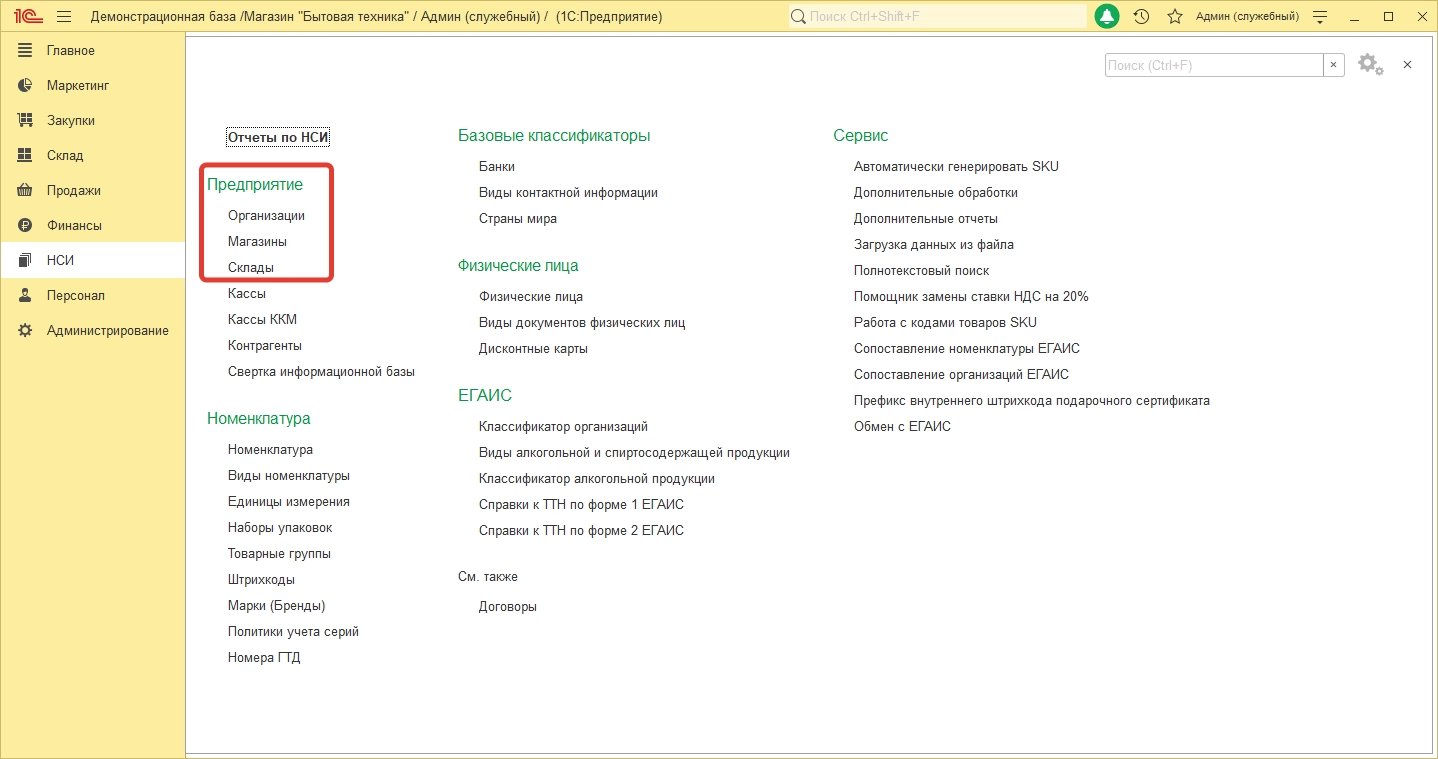
Task: Open Виды контактной информации
Action: pyautogui.click(x=568, y=193)
